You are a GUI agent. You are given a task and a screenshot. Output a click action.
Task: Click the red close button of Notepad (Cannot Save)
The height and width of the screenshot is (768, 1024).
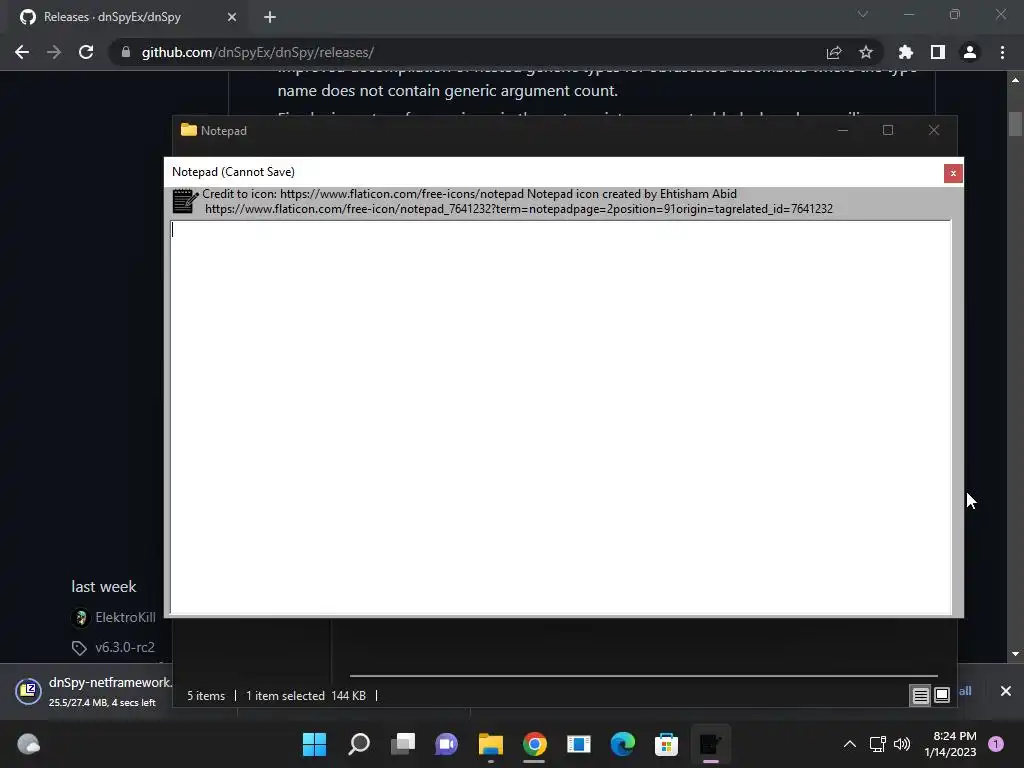(x=953, y=173)
